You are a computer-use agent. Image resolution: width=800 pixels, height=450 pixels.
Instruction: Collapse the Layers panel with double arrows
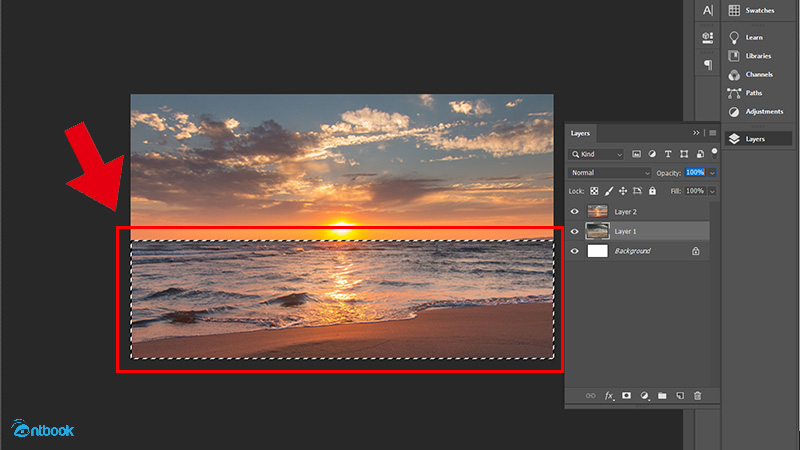coord(696,133)
